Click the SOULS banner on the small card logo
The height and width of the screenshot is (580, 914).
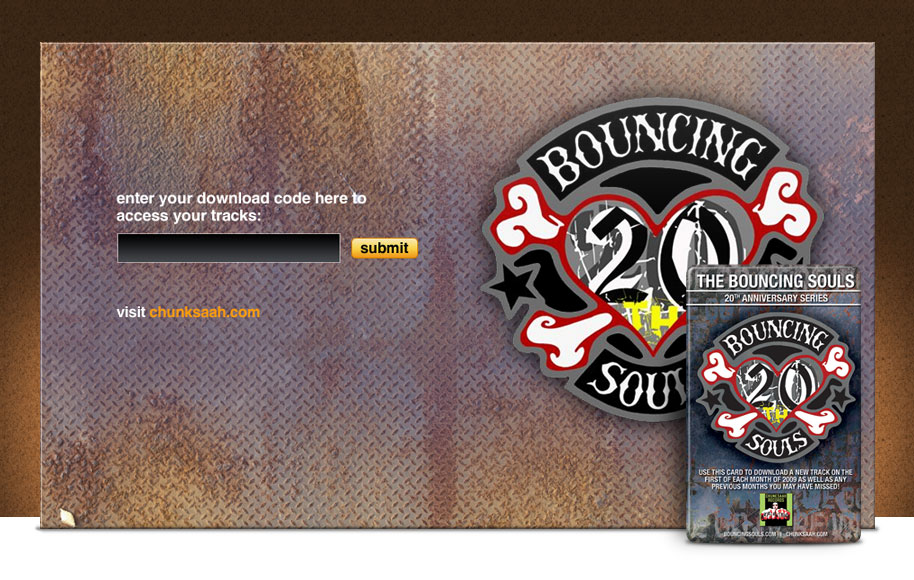pyautogui.click(x=778, y=444)
